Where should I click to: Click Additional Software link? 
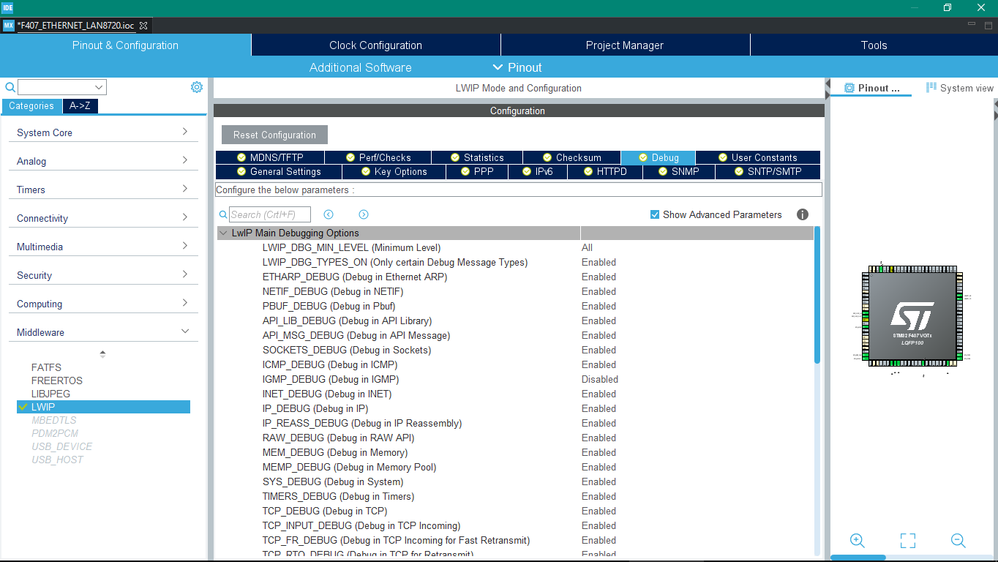tap(360, 67)
